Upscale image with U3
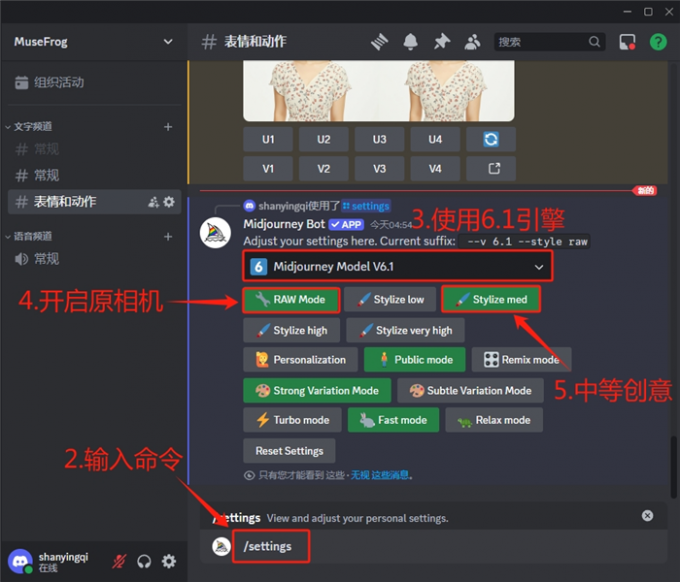The width and height of the screenshot is (680, 582). (x=379, y=139)
